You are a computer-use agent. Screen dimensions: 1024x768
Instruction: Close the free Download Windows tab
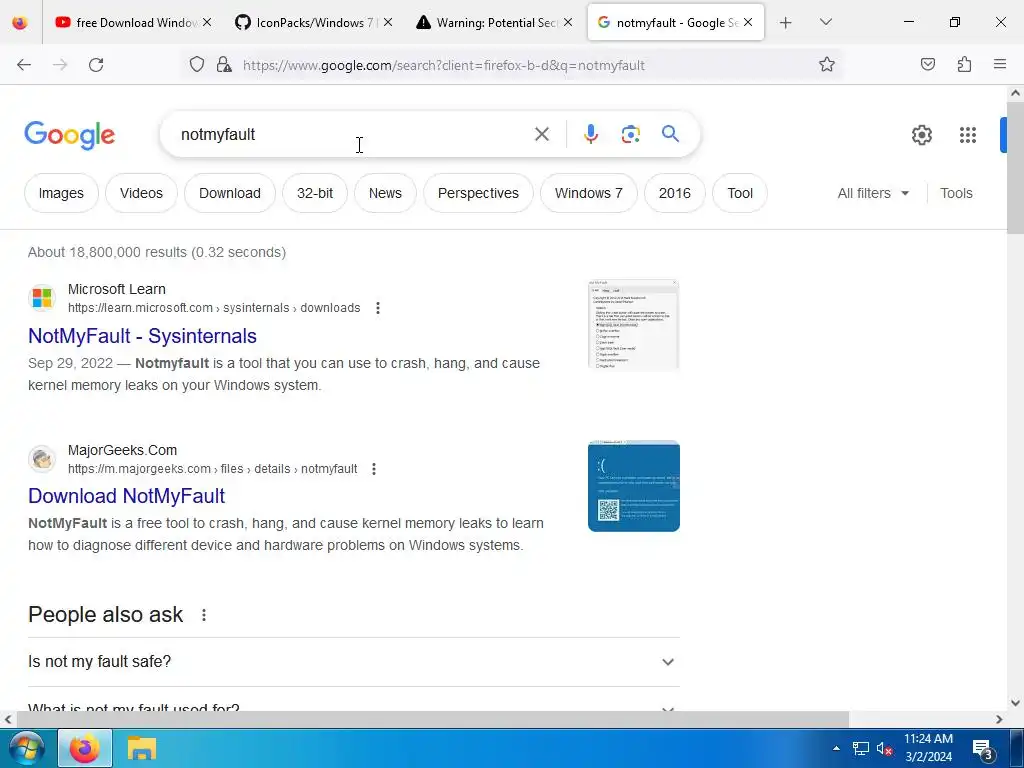pos(207,22)
